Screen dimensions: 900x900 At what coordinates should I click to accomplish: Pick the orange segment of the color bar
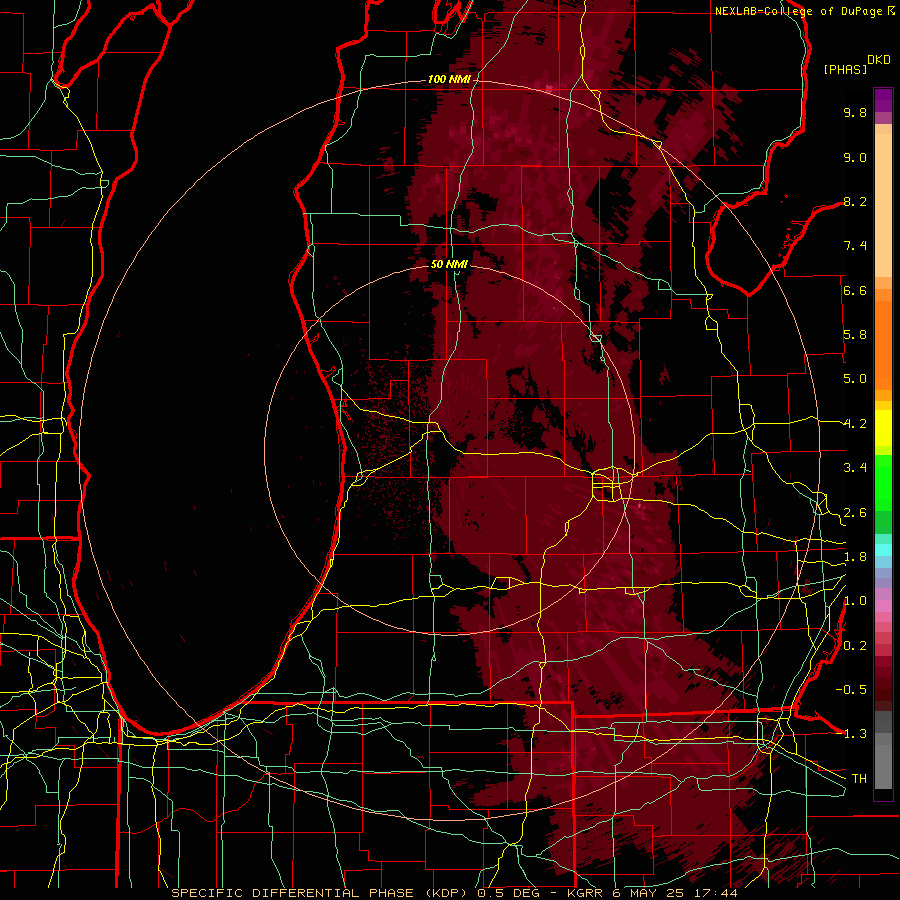(x=883, y=344)
